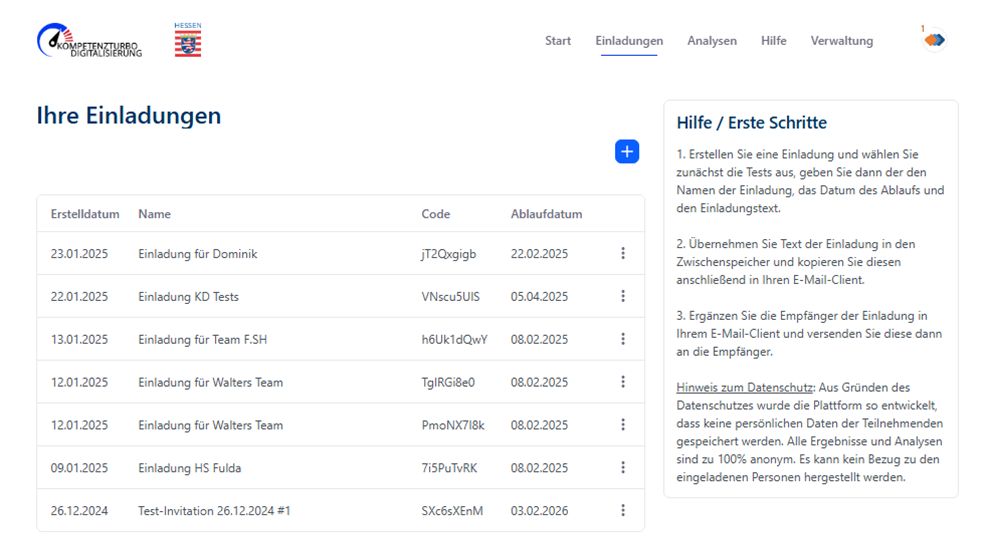
Task: Select the invitation code jT2Qxgigb
Action: [x=449, y=254]
